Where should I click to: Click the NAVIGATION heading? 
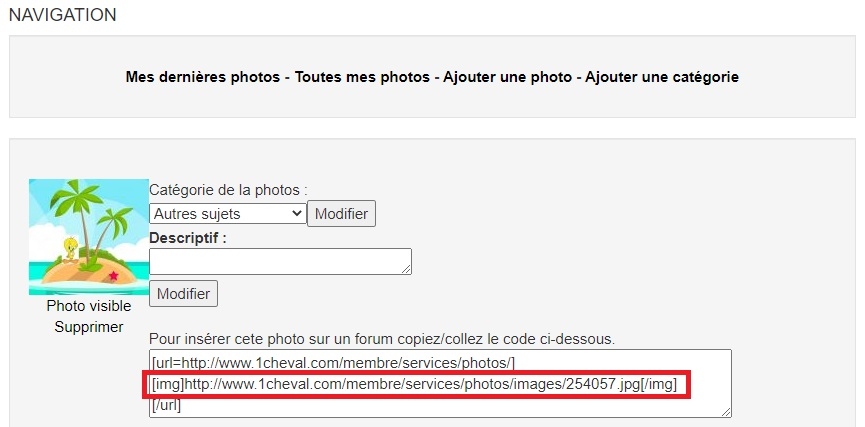point(63,15)
